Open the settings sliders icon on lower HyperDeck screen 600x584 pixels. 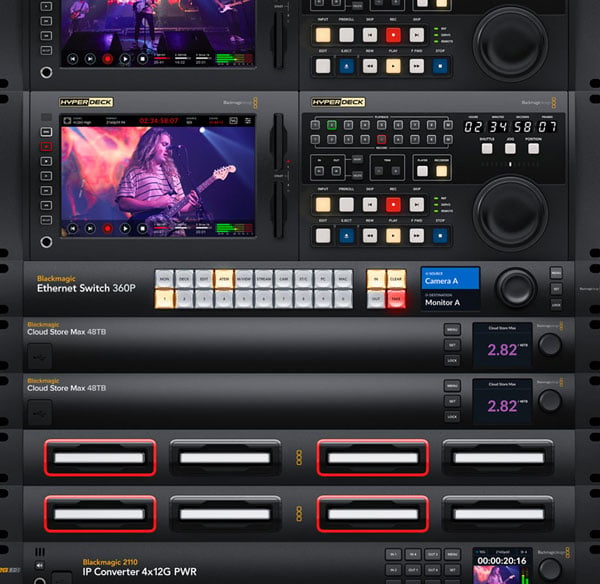[248, 121]
